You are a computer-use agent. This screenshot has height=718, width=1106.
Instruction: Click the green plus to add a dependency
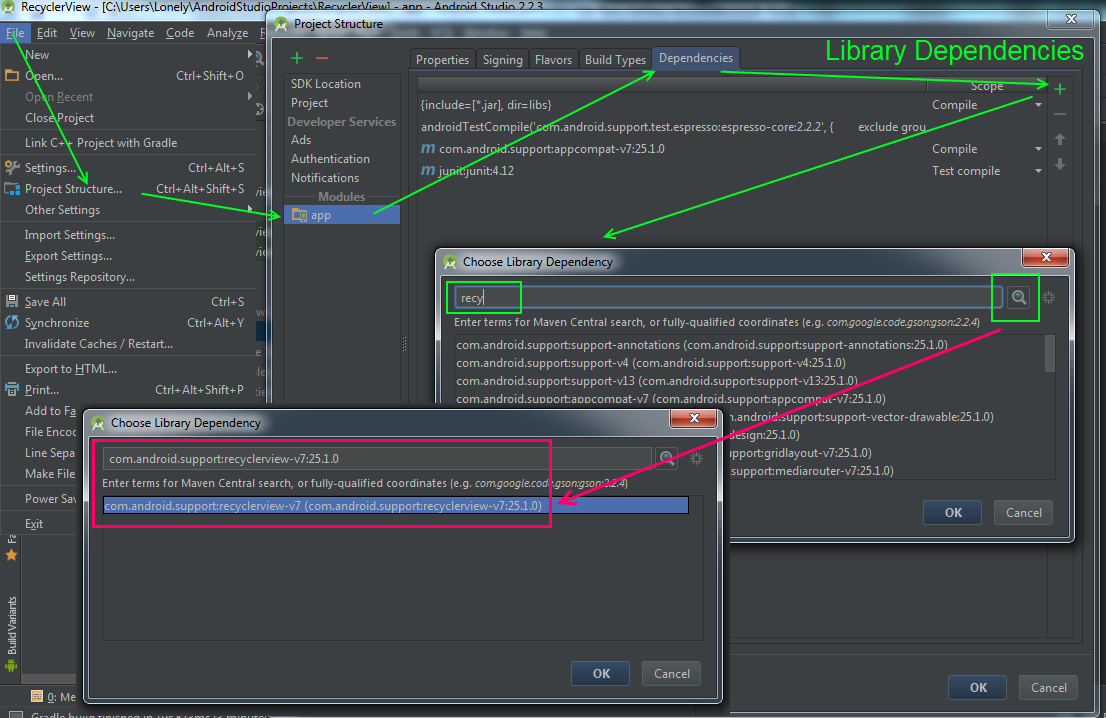(1059, 88)
